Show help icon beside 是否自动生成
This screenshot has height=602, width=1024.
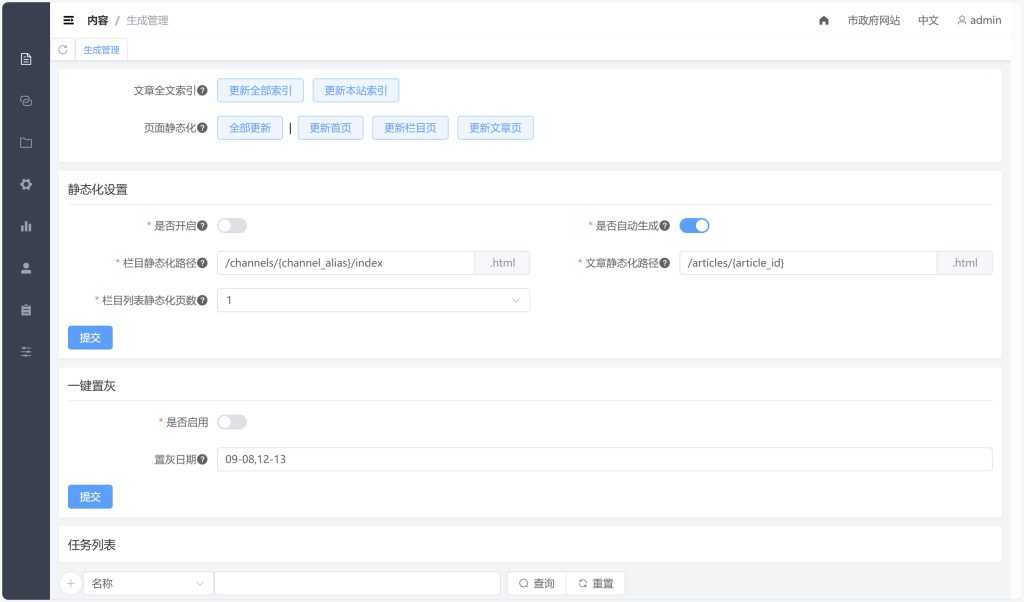665,226
